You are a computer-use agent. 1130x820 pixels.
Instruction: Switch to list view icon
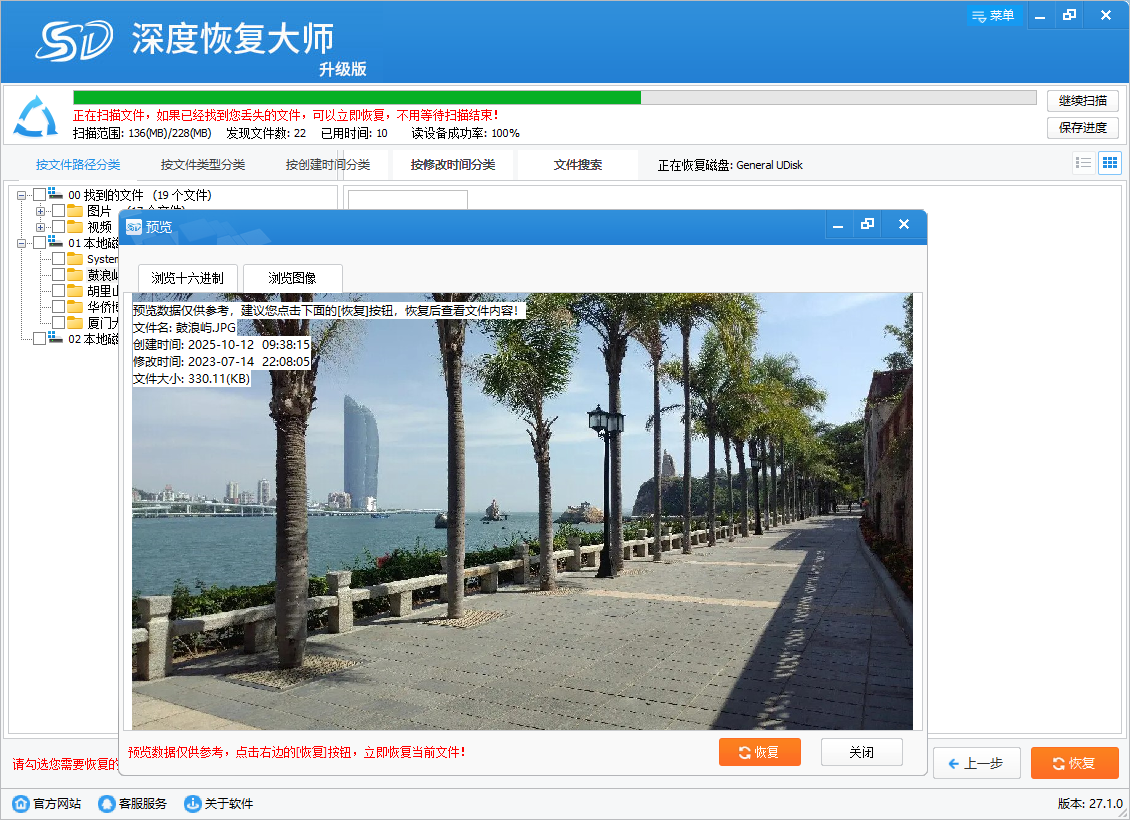tap(1083, 163)
